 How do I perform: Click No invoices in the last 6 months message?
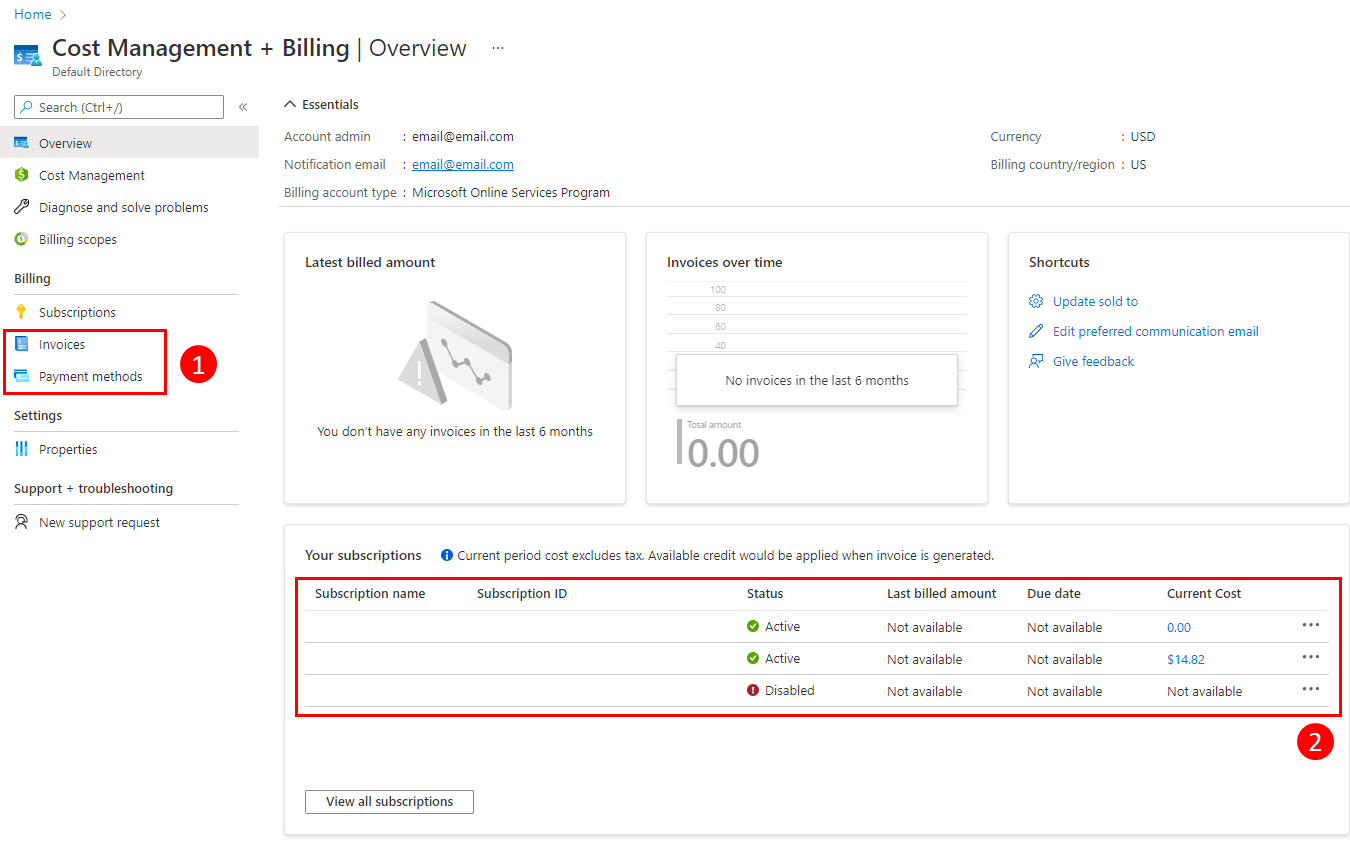click(x=817, y=380)
